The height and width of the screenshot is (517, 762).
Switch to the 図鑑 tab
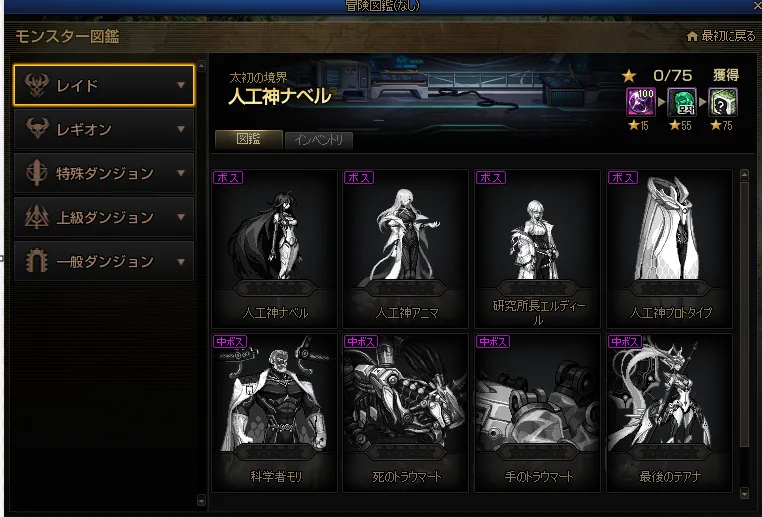(x=248, y=139)
